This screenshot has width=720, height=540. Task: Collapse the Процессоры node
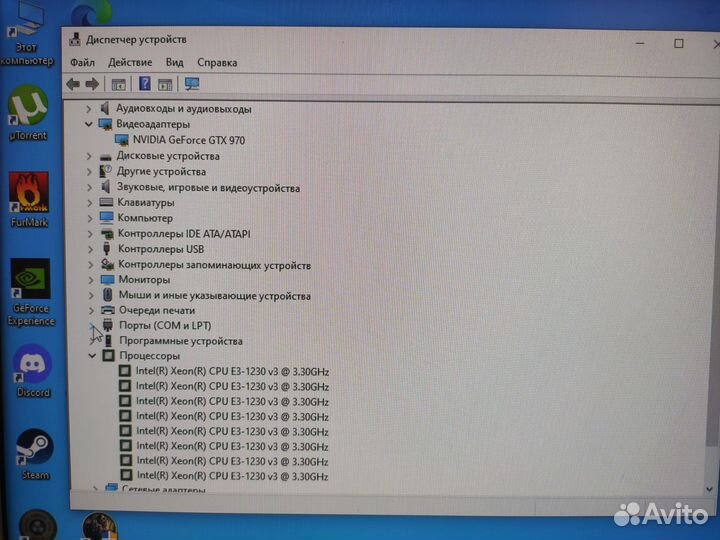click(x=92, y=355)
